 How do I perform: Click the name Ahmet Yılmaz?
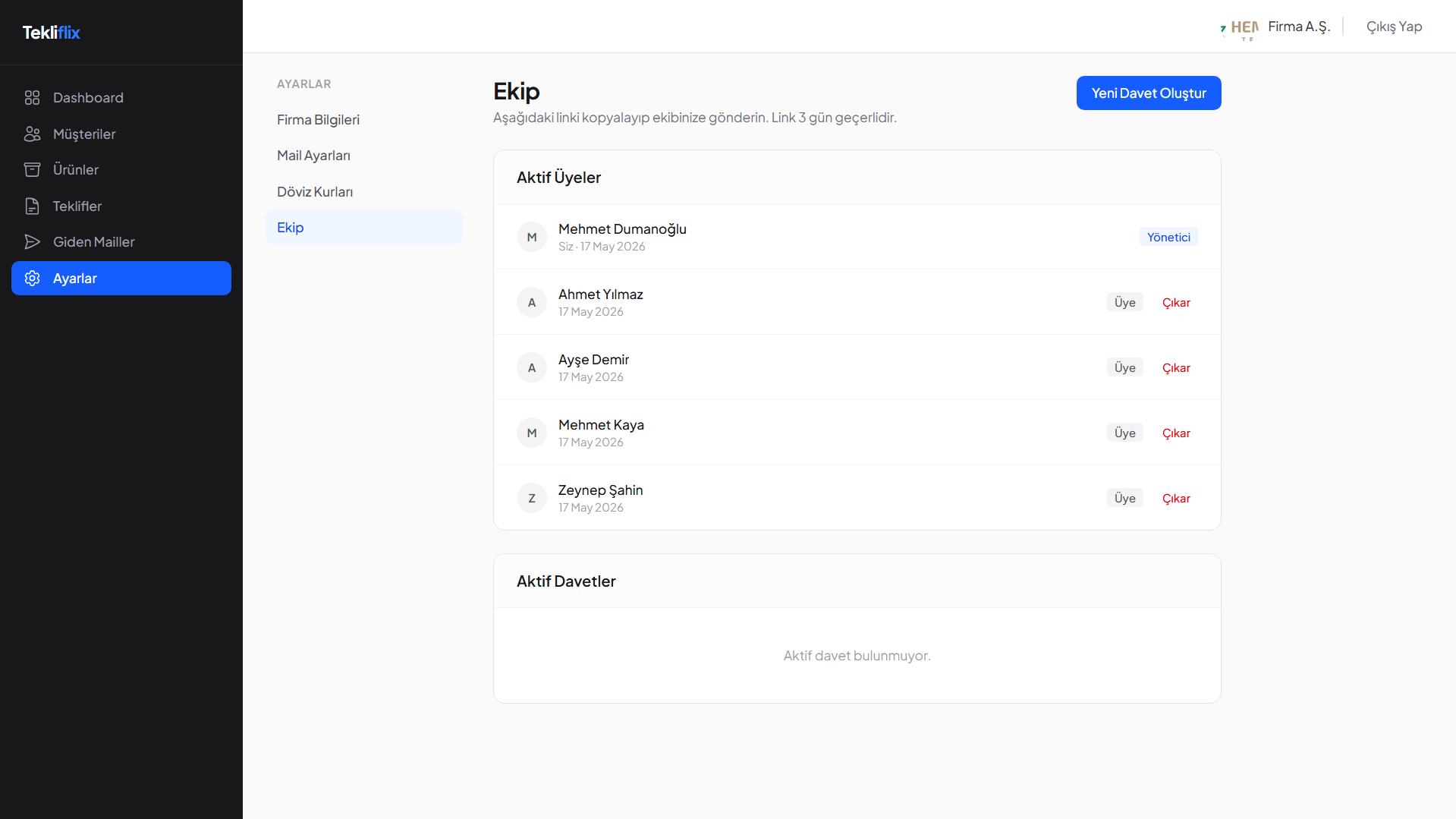601,295
